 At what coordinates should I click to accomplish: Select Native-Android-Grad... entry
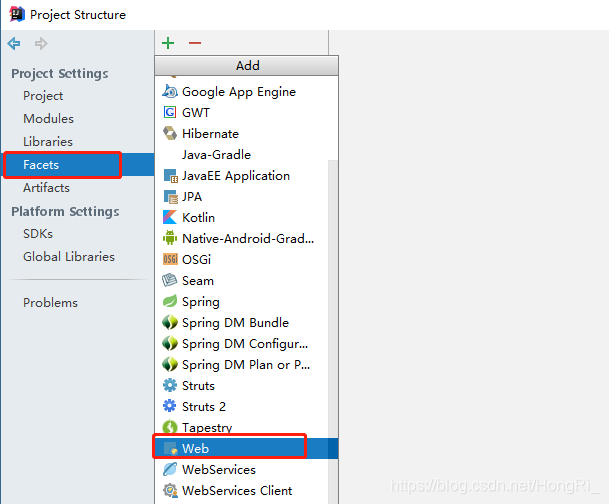[x=242, y=238]
